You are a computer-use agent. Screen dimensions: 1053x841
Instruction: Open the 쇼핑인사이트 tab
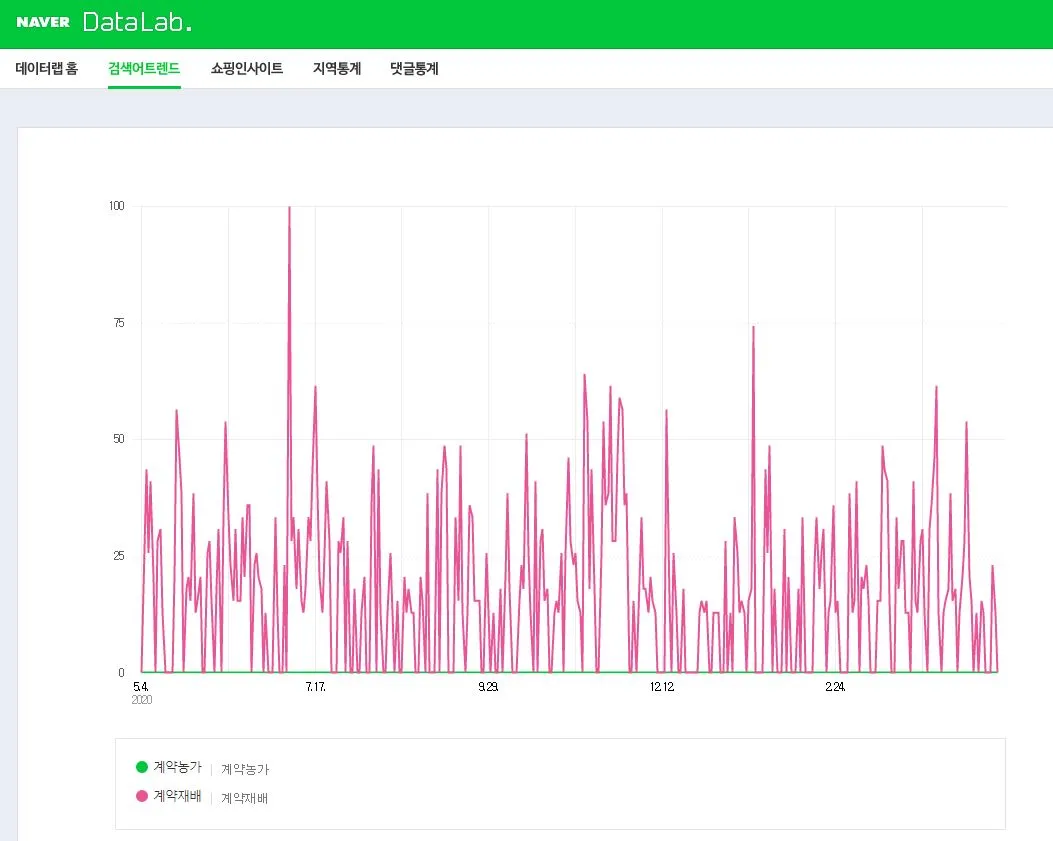pos(247,69)
